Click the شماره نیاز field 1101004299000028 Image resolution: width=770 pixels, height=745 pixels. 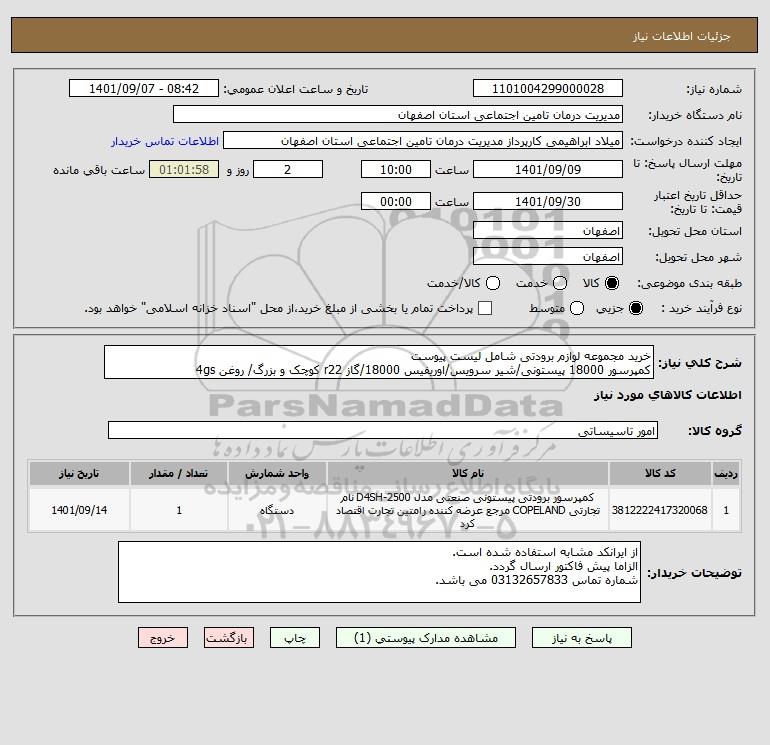(548, 88)
